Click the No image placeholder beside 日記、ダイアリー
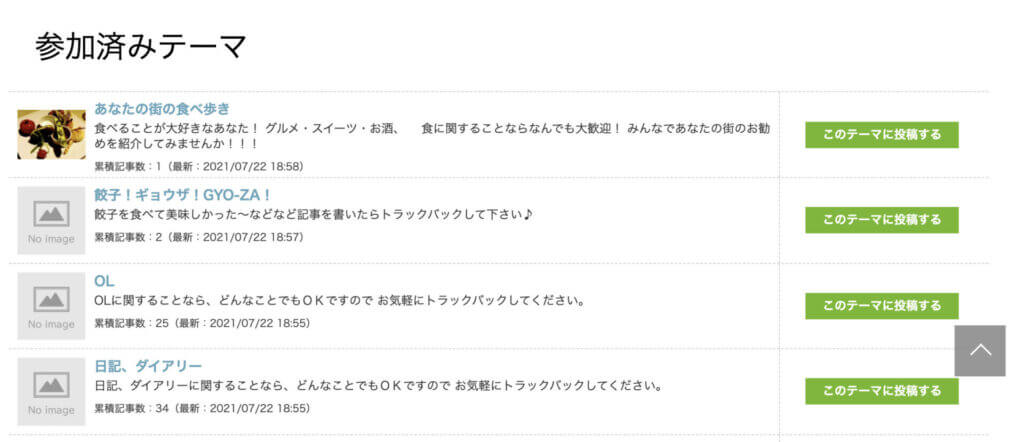Image resolution: width=1024 pixels, height=442 pixels. (51, 391)
